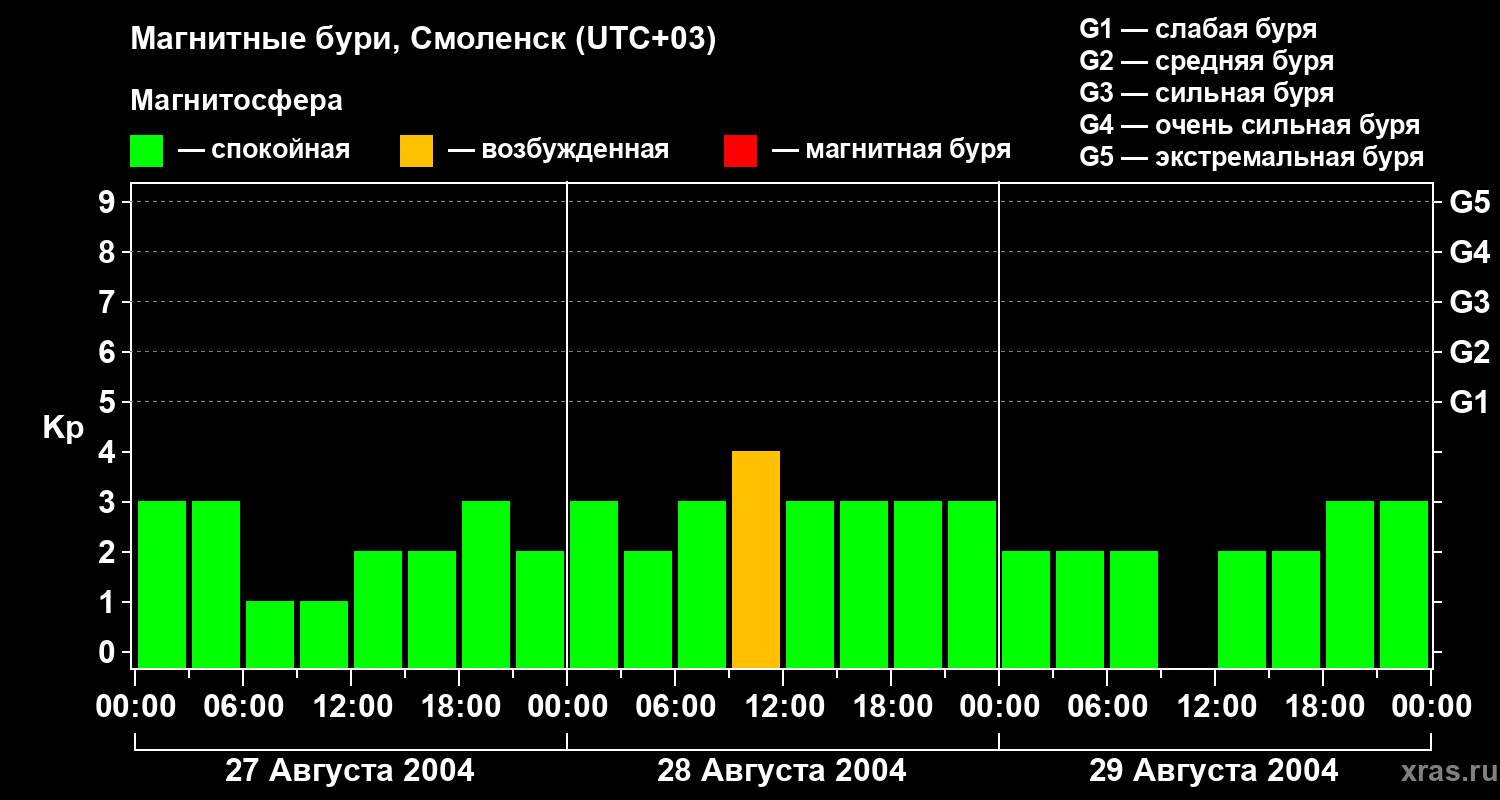Screen dimensions: 1500x800
Task: Click the 27 Августа 2004 date label
Action: [350, 771]
